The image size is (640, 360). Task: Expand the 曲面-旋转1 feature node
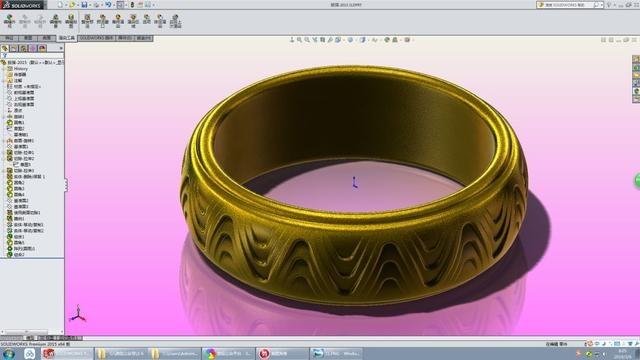(4, 141)
